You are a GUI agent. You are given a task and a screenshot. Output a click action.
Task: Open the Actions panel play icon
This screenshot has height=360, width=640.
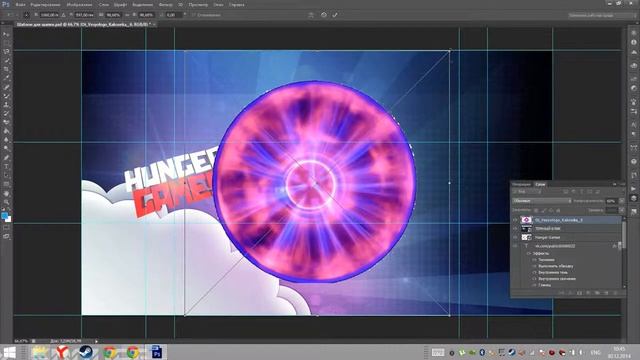point(633,189)
